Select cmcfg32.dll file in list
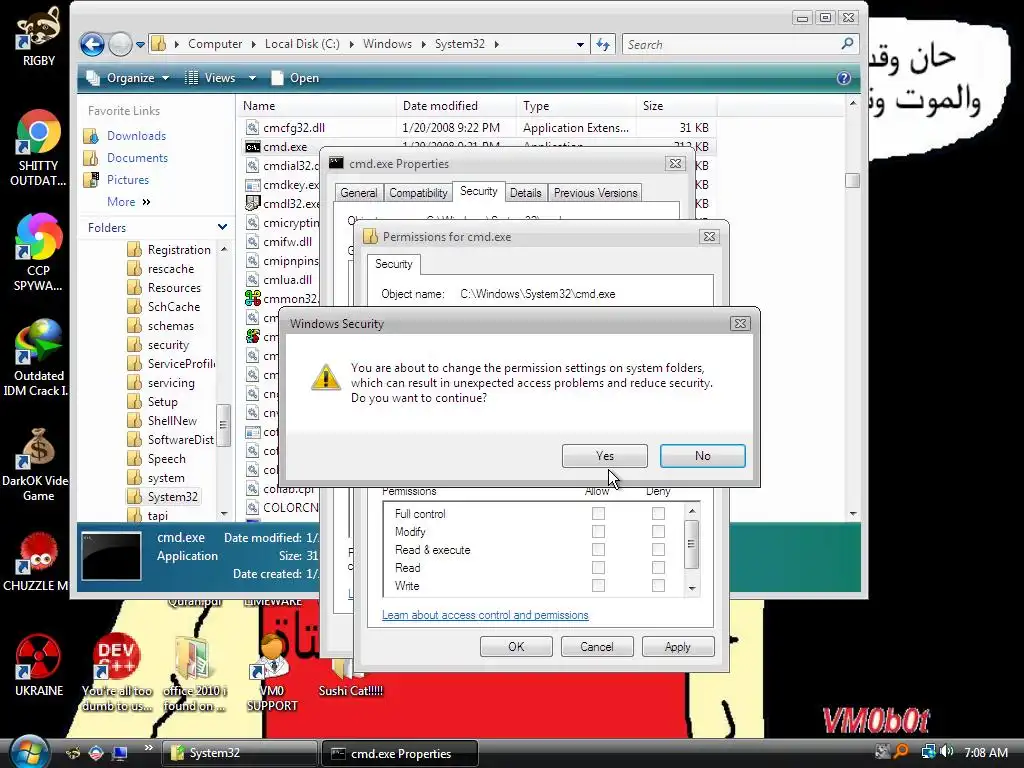The width and height of the screenshot is (1024, 768). click(294, 127)
